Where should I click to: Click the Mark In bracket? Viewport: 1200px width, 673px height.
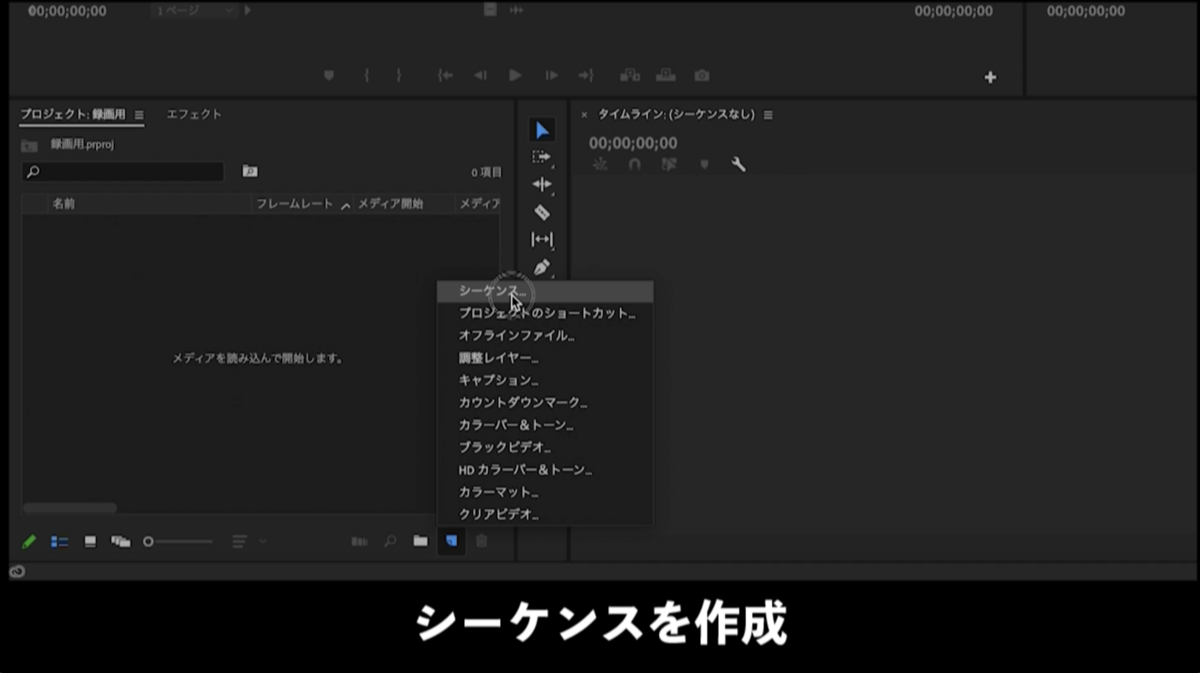click(367, 75)
